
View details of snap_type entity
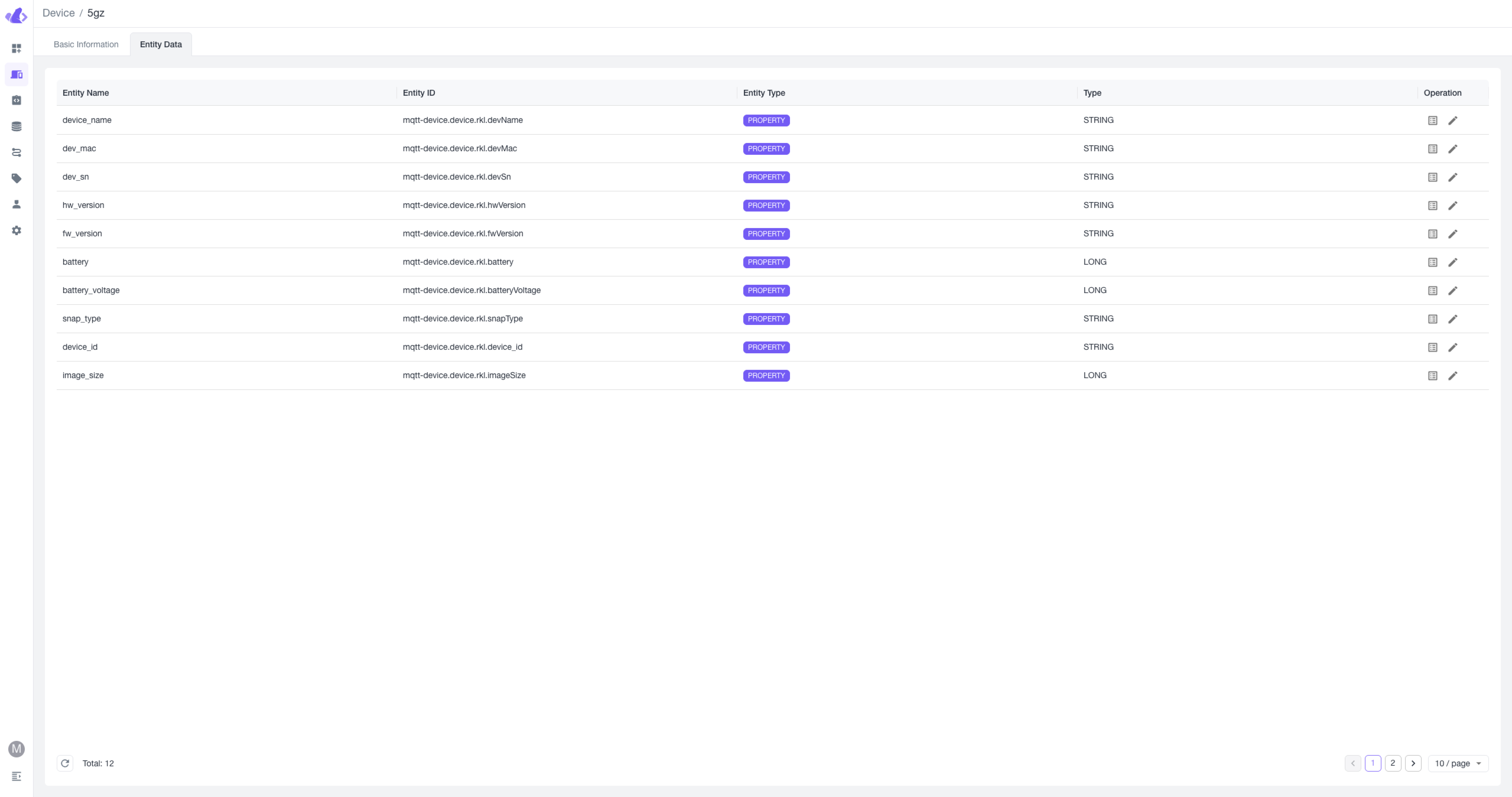pyautogui.click(x=1432, y=319)
